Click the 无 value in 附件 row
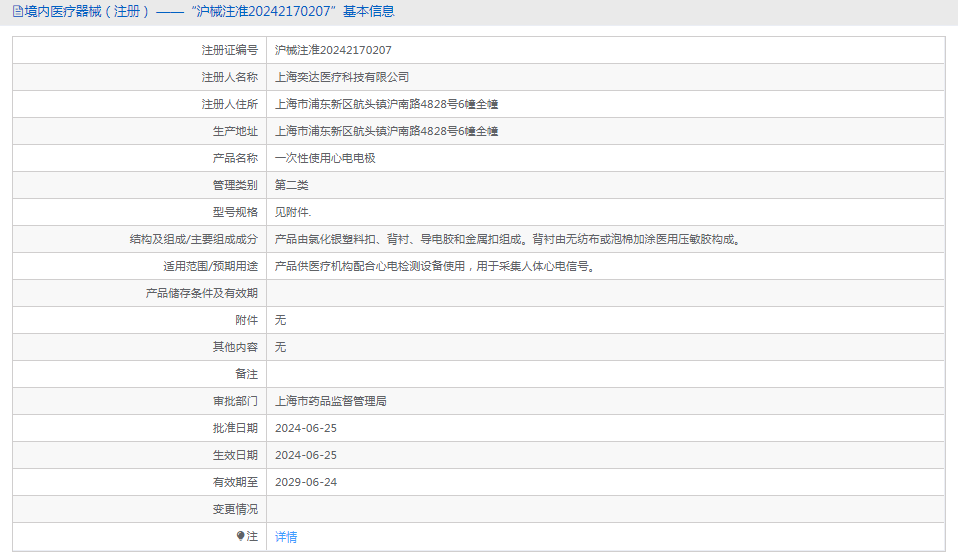The image size is (958, 558). point(280,320)
